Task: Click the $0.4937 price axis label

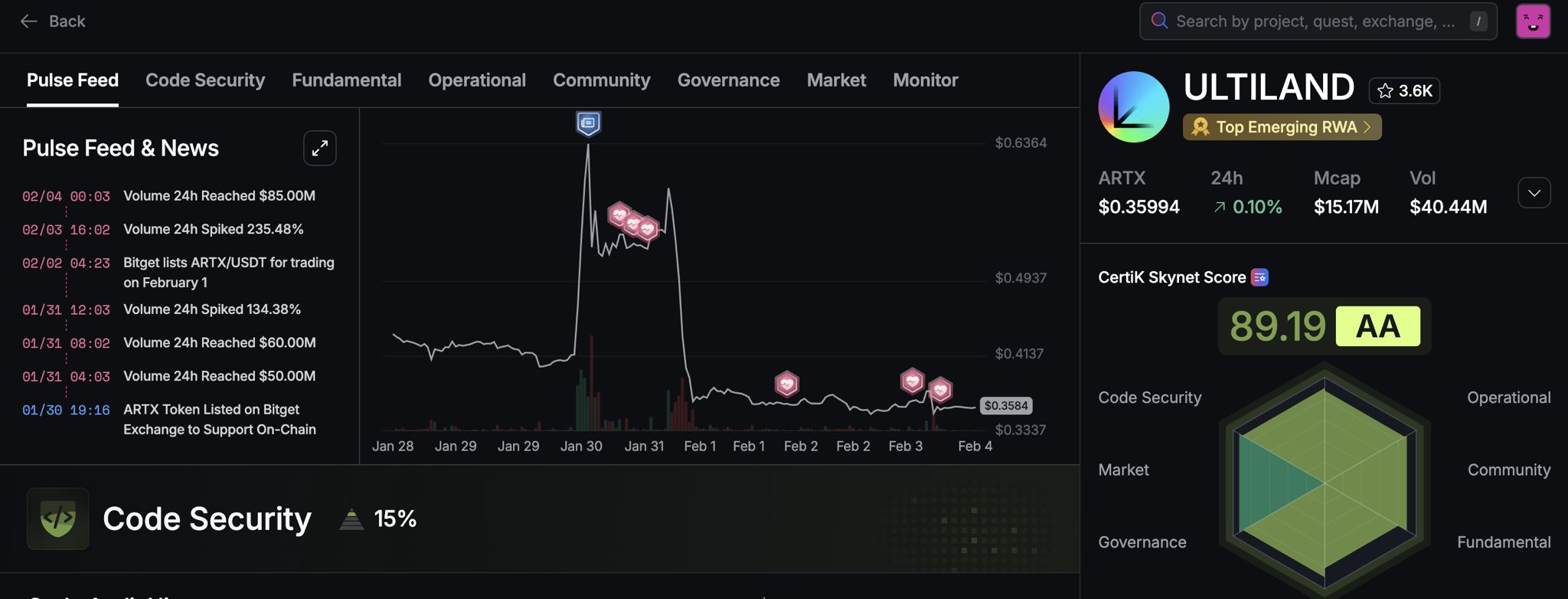Action: [x=1021, y=278]
